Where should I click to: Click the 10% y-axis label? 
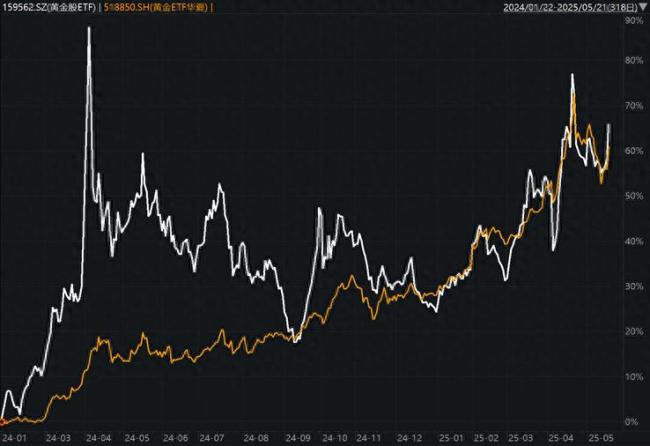(634, 376)
